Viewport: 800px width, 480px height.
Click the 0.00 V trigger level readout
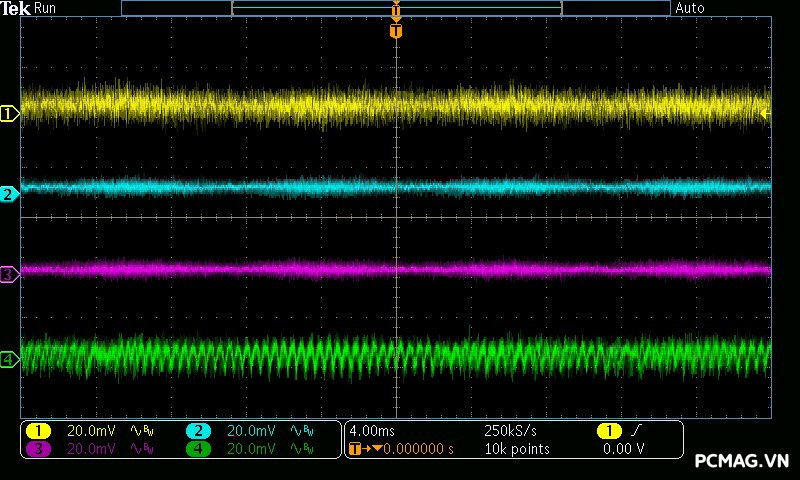[x=623, y=449]
